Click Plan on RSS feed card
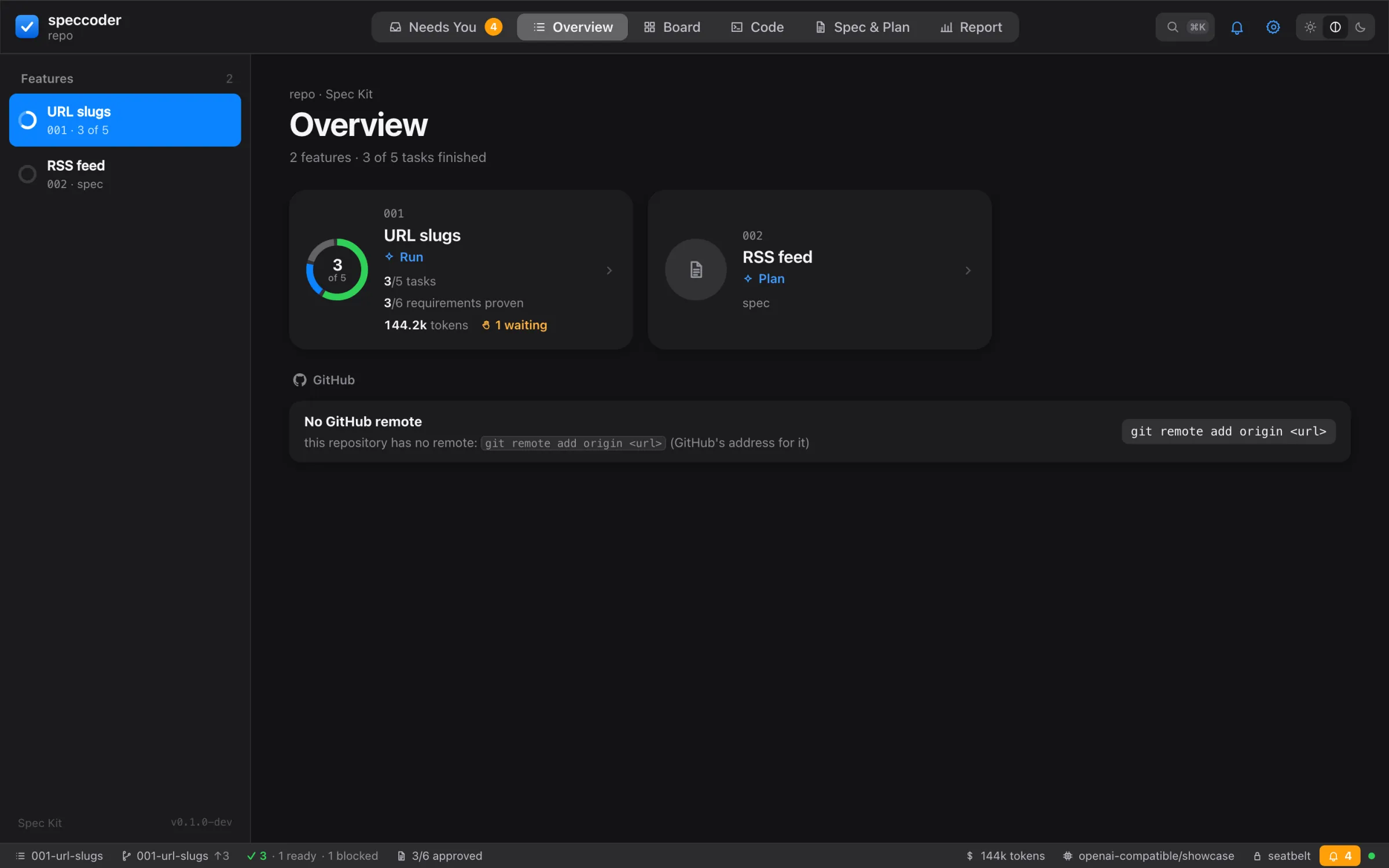This screenshot has height=868, width=1389. [x=764, y=279]
